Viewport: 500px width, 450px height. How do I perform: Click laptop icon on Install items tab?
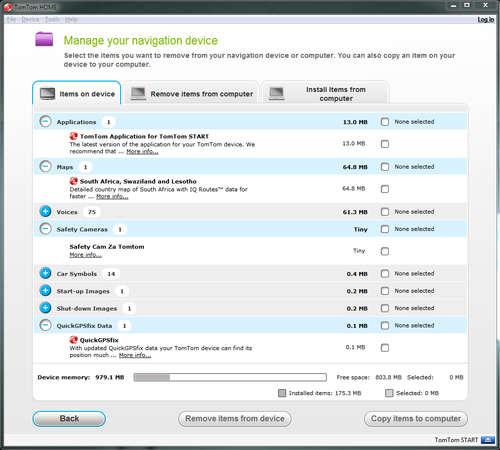277,94
